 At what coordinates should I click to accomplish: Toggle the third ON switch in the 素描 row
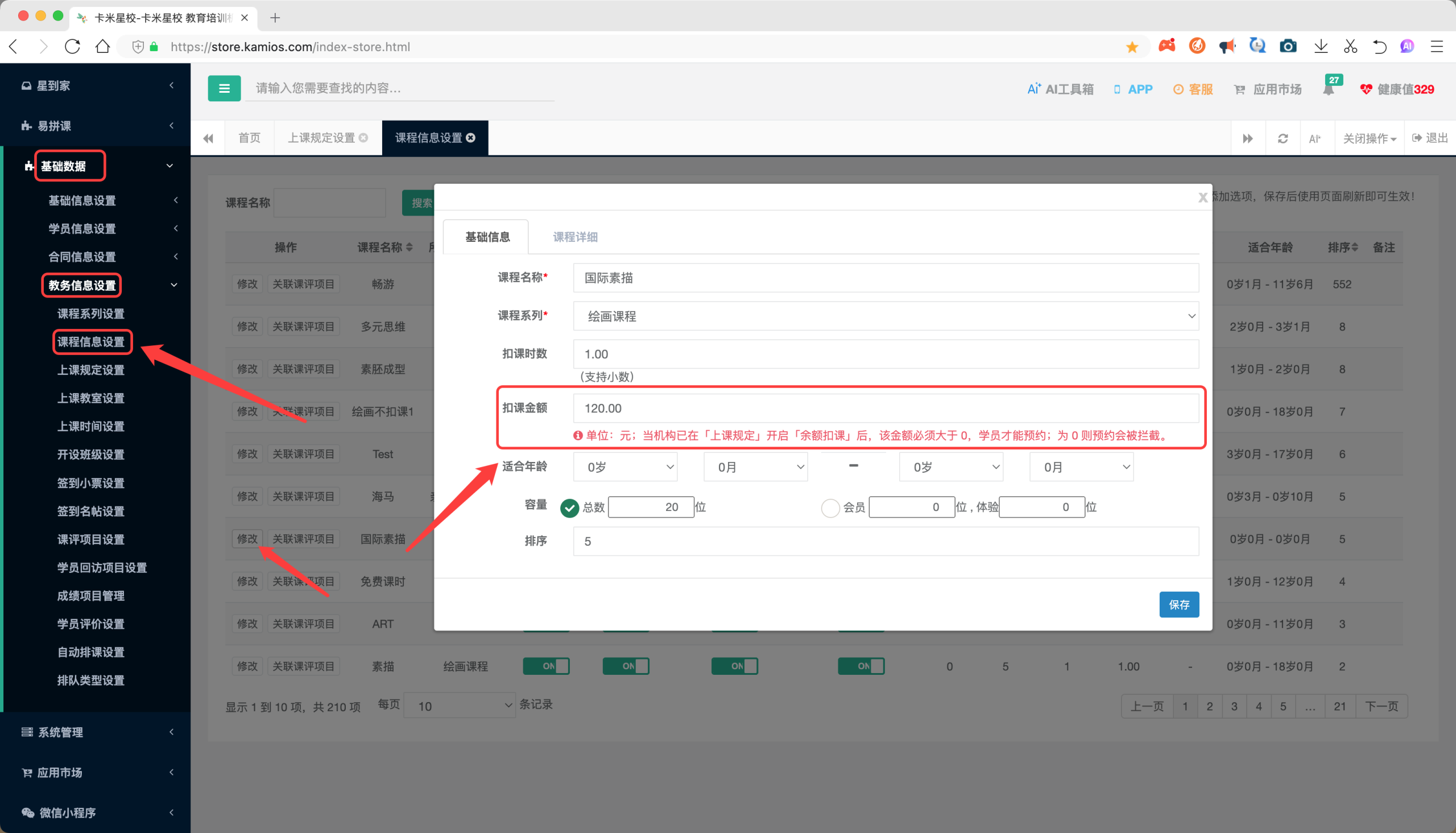734,666
